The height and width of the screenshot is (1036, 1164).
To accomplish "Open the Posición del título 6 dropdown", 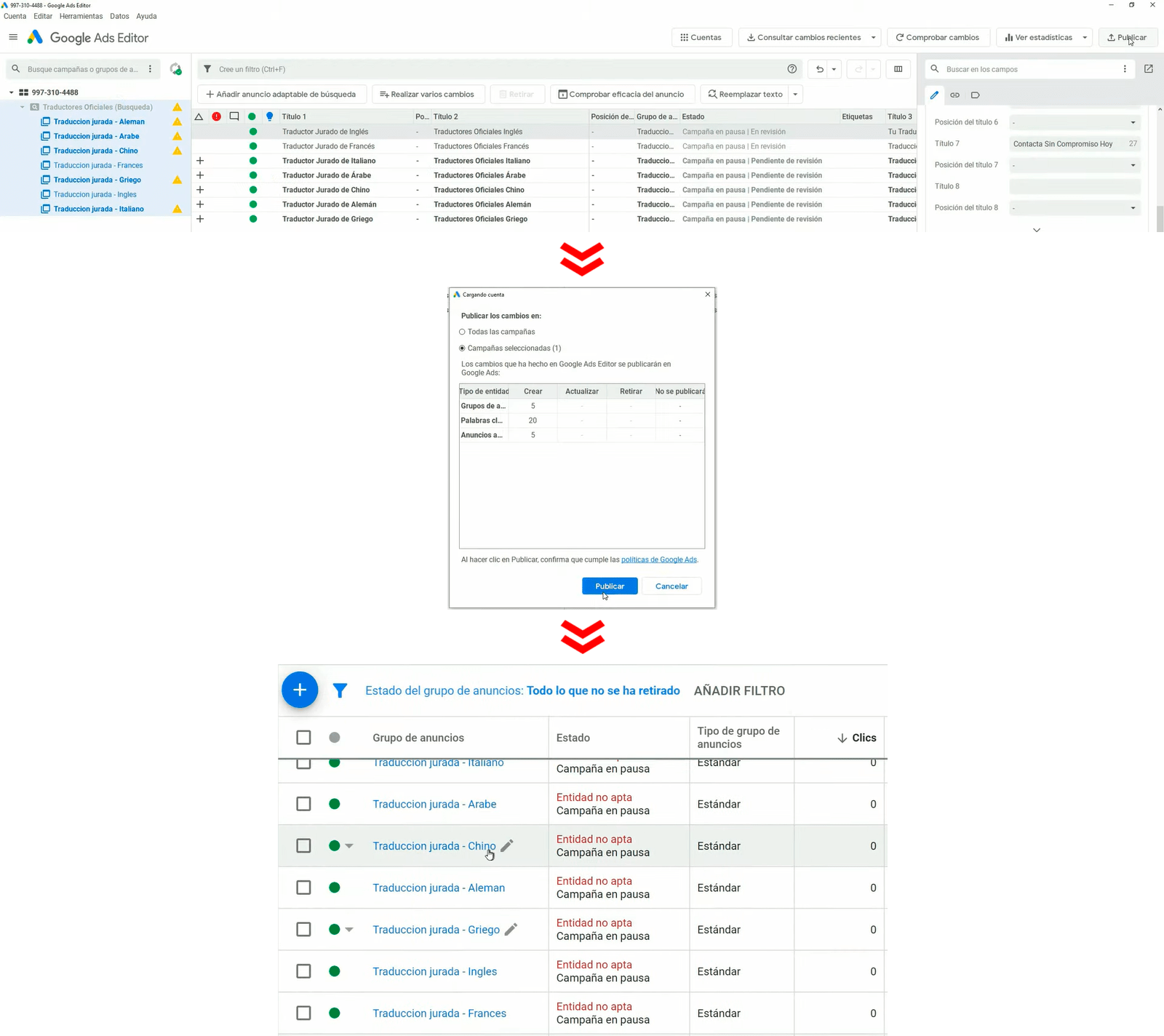I will [x=1075, y=122].
